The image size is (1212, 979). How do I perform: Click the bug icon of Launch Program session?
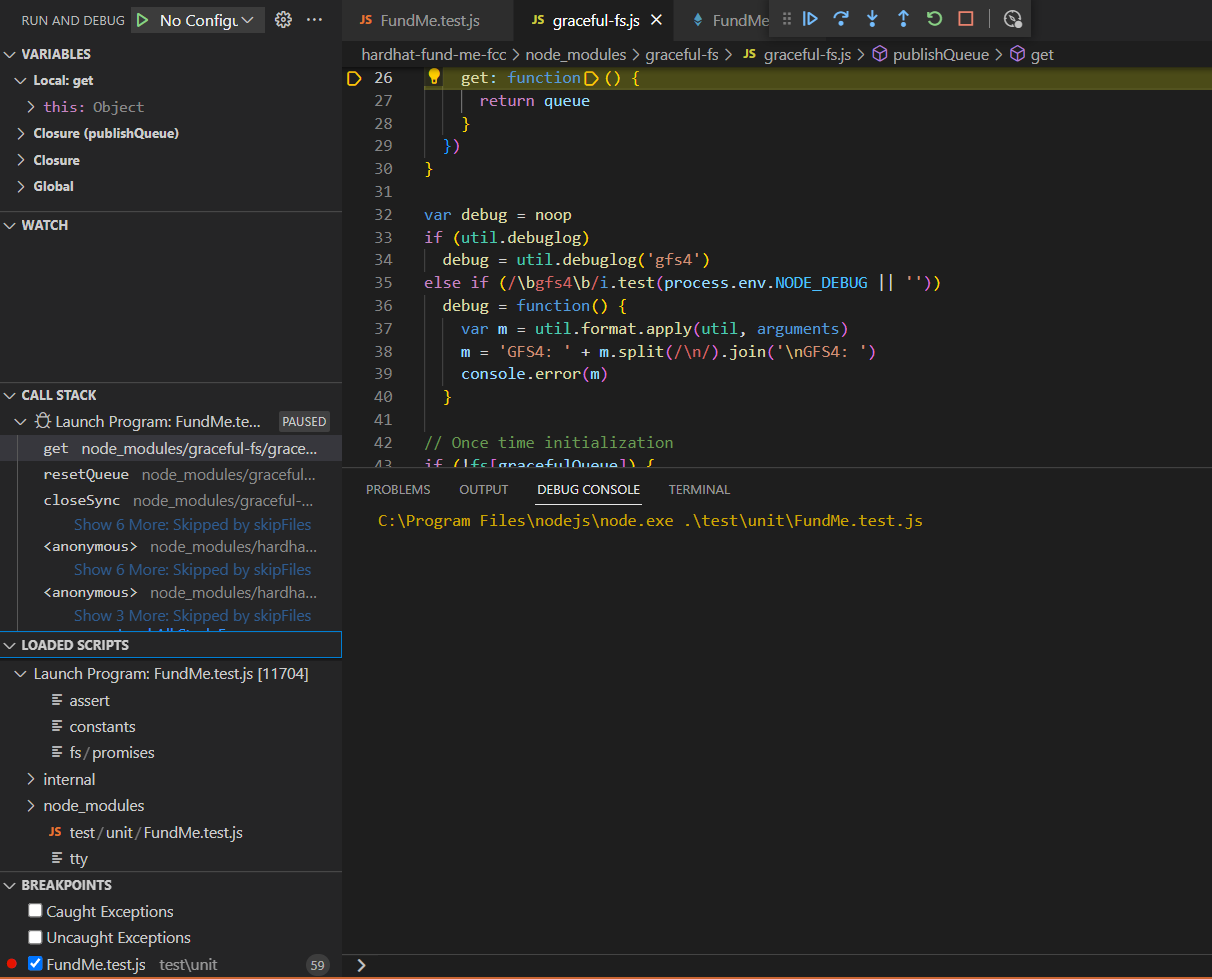click(x=43, y=422)
